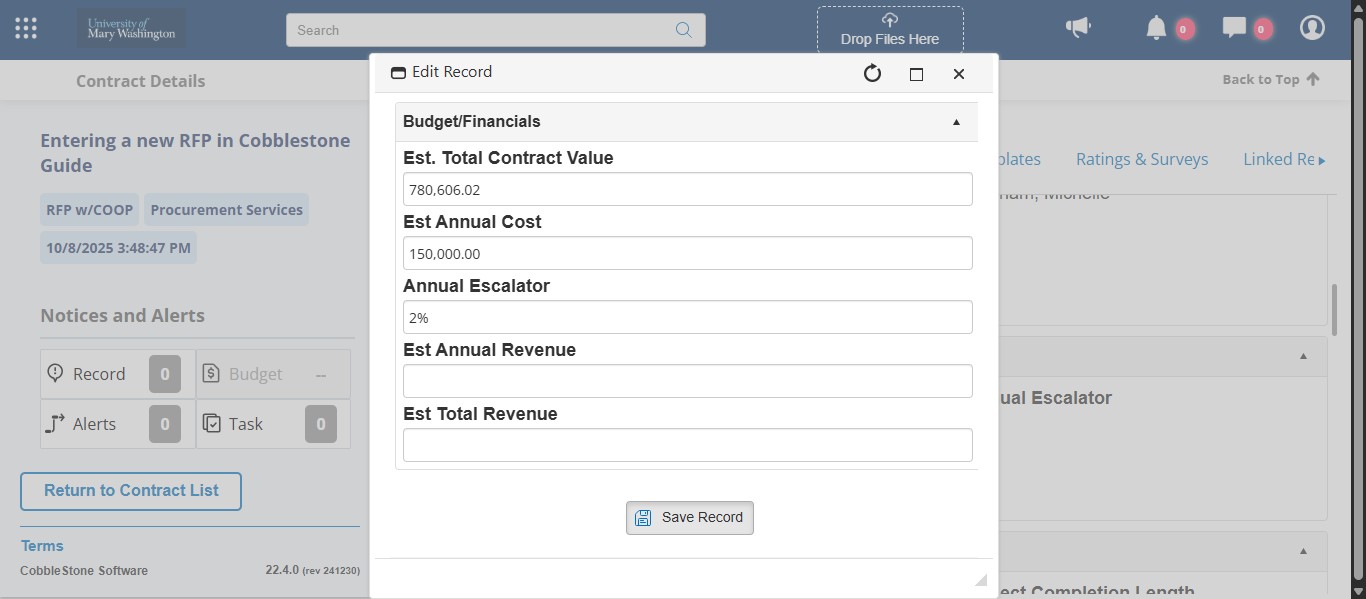Edit the Annual Escalator field
The image size is (1366, 599).
click(687, 317)
